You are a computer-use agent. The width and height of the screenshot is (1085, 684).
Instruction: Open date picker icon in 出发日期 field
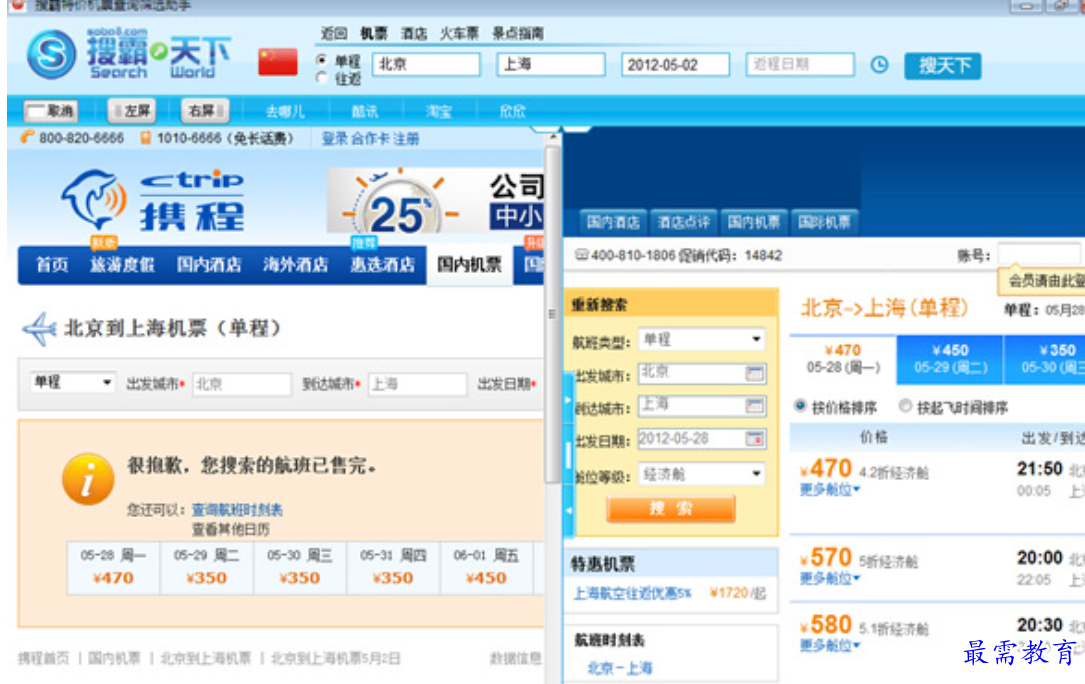(754, 438)
